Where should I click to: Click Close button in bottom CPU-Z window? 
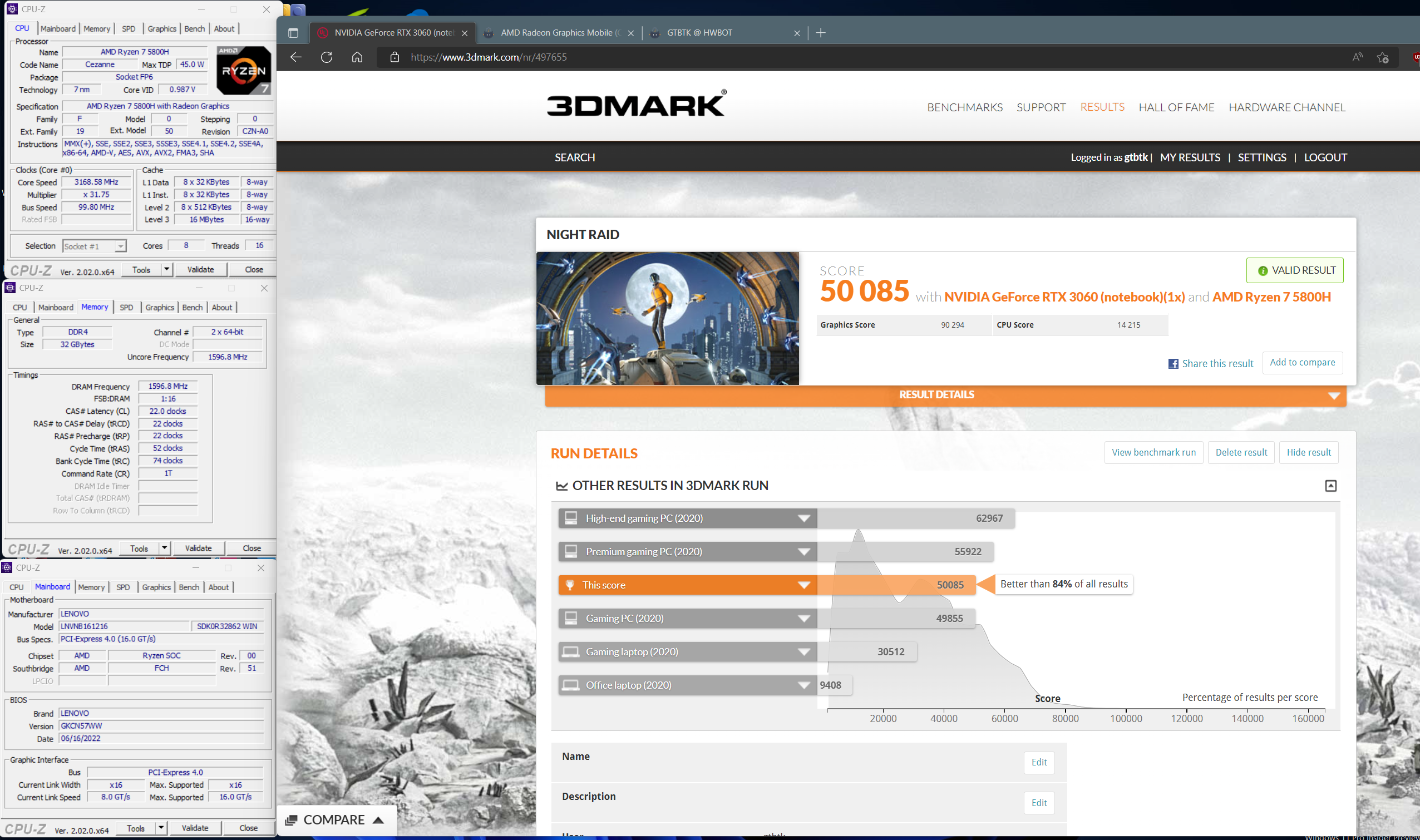(248, 828)
